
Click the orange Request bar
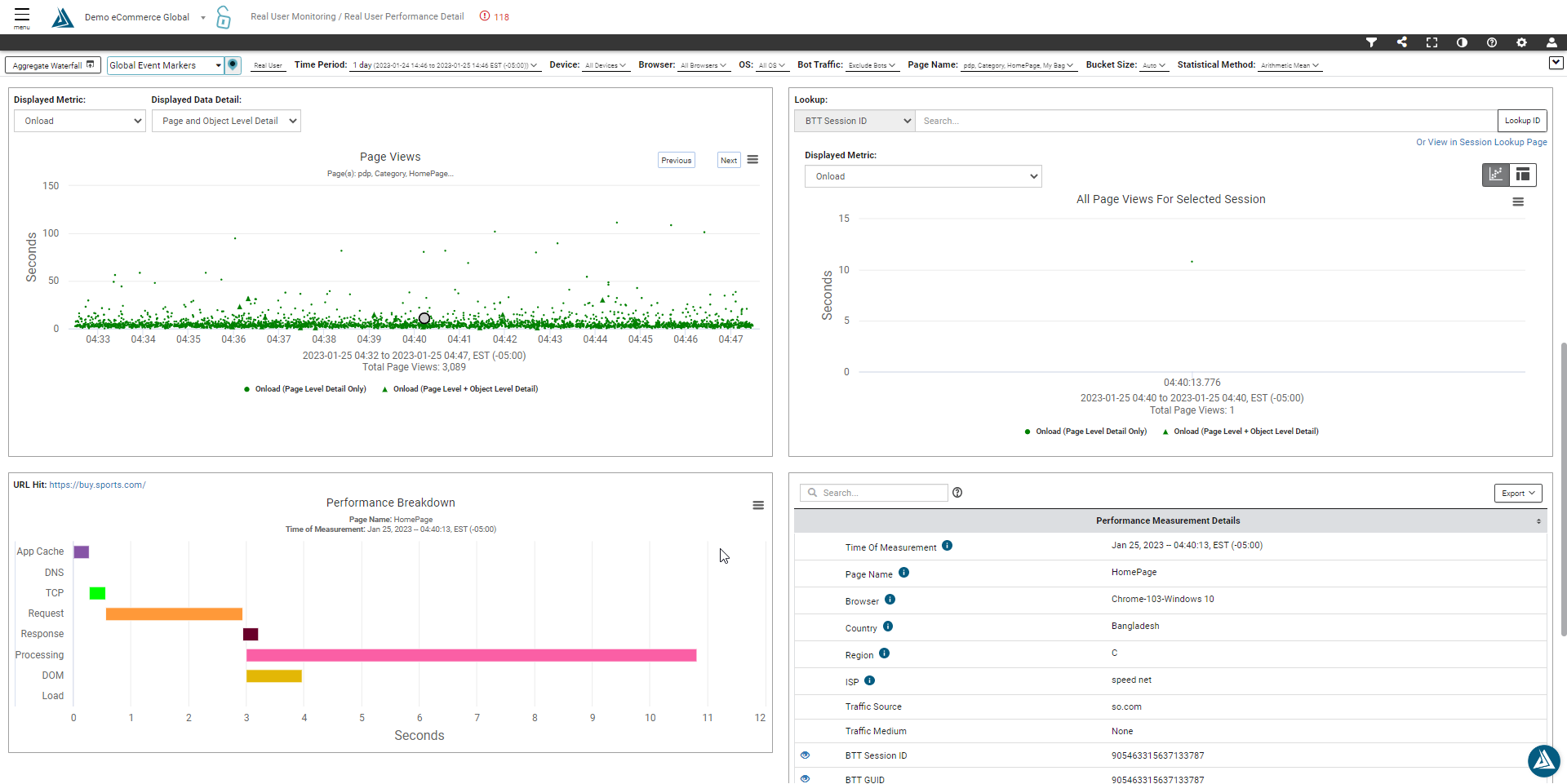pyautogui.click(x=174, y=613)
